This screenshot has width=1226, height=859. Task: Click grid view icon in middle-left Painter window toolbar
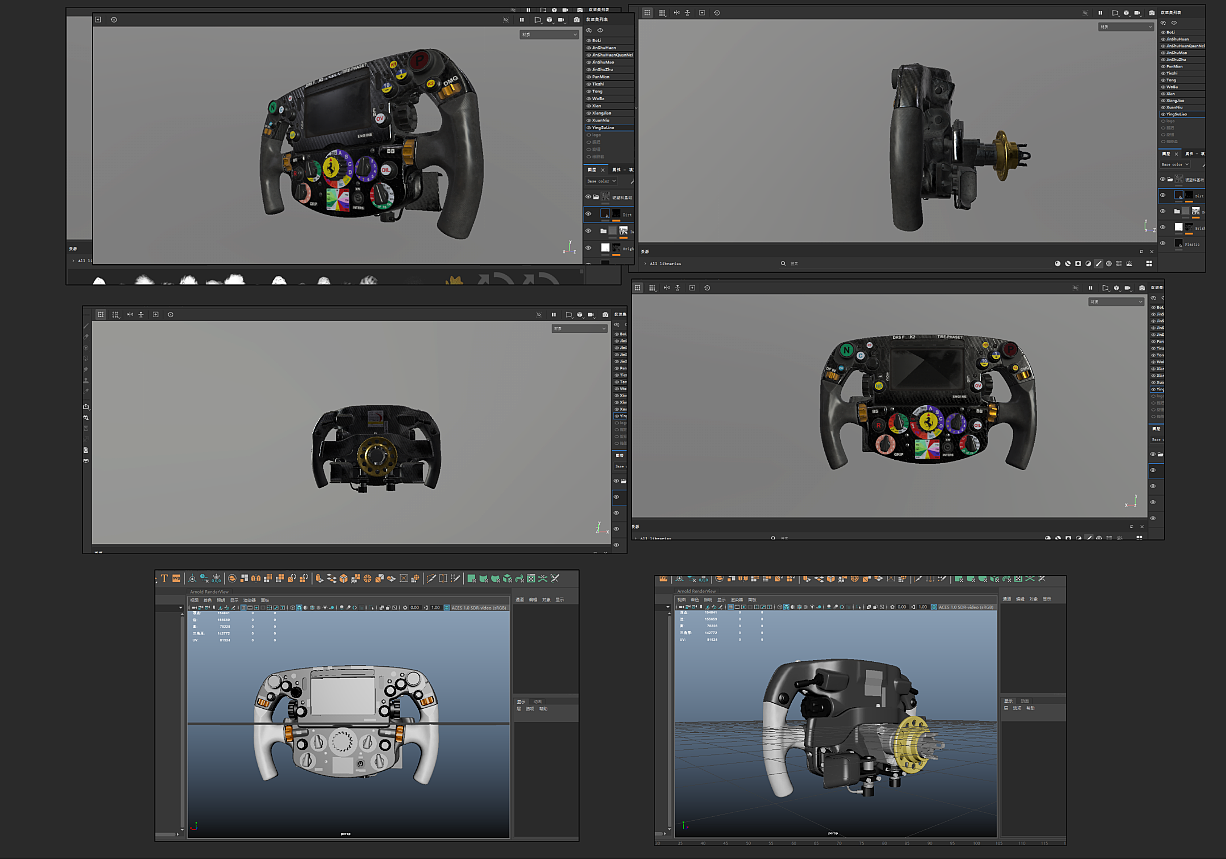100,314
